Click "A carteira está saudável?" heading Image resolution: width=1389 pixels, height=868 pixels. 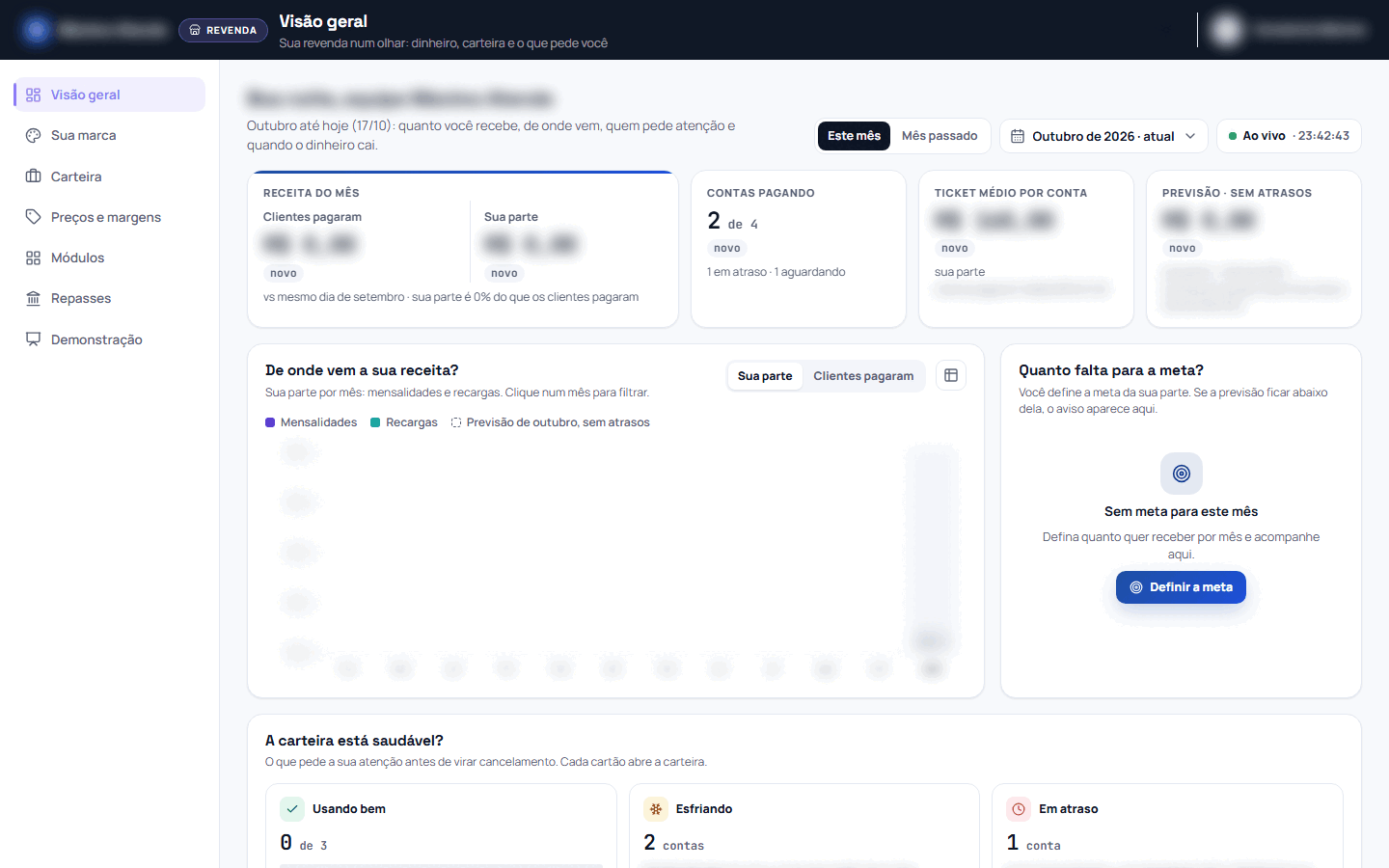click(354, 741)
